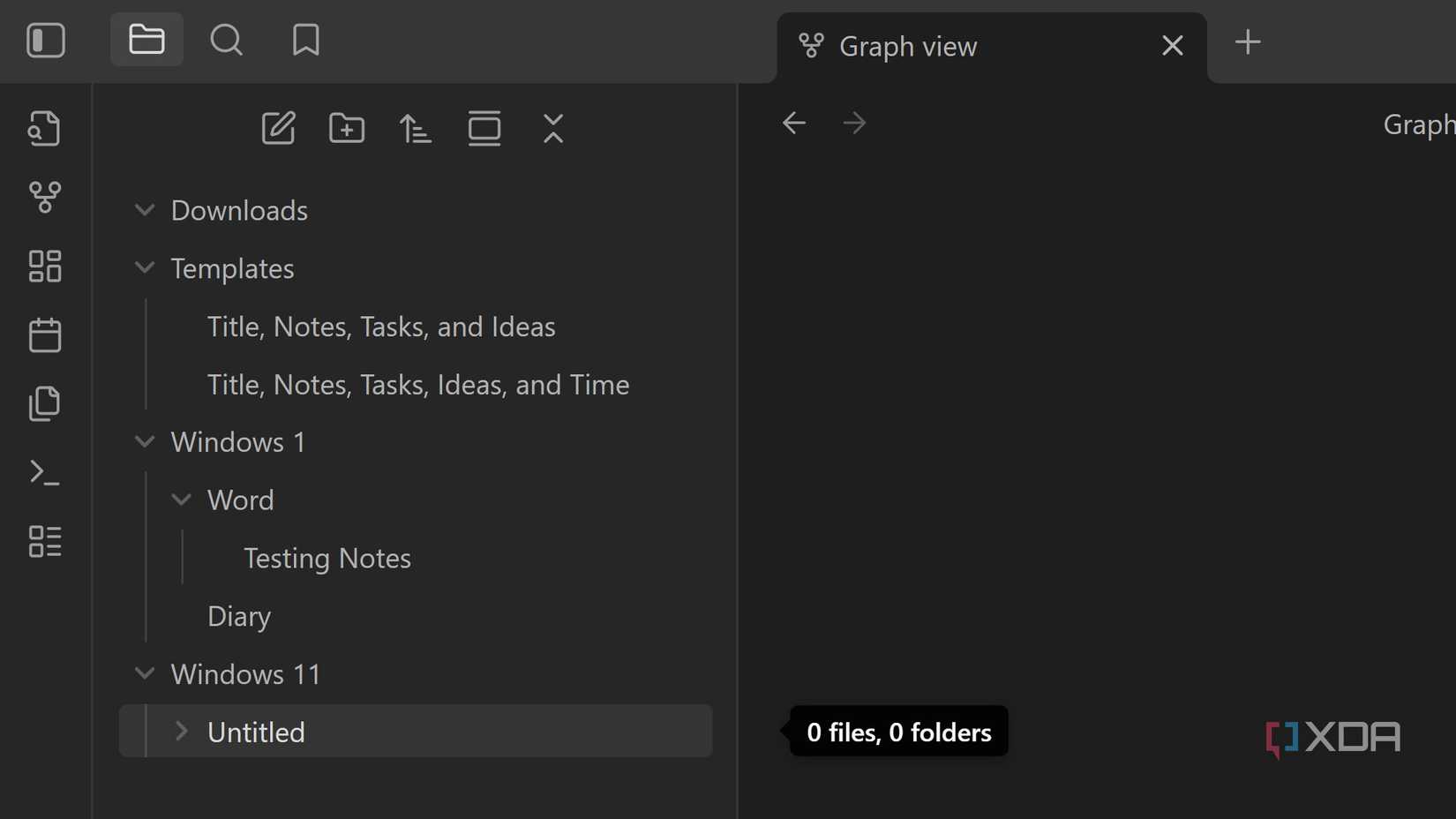Create a new note with the pencil icon
The image size is (1456, 819).
click(278, 128)
